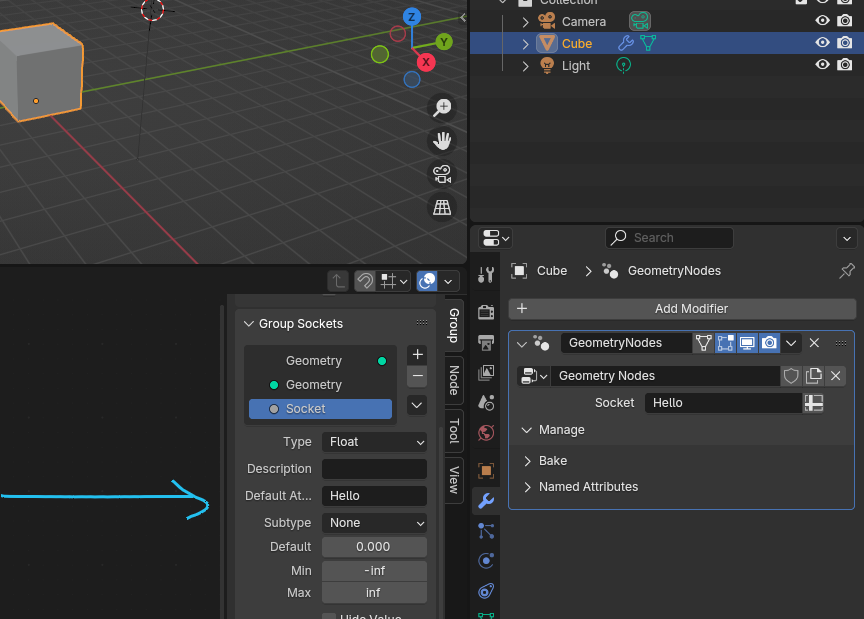Image resolution: width=864 pixels, height=619 pixels.
Task: Switch perspective/orthographic grid icon
Action: point(442,208)
